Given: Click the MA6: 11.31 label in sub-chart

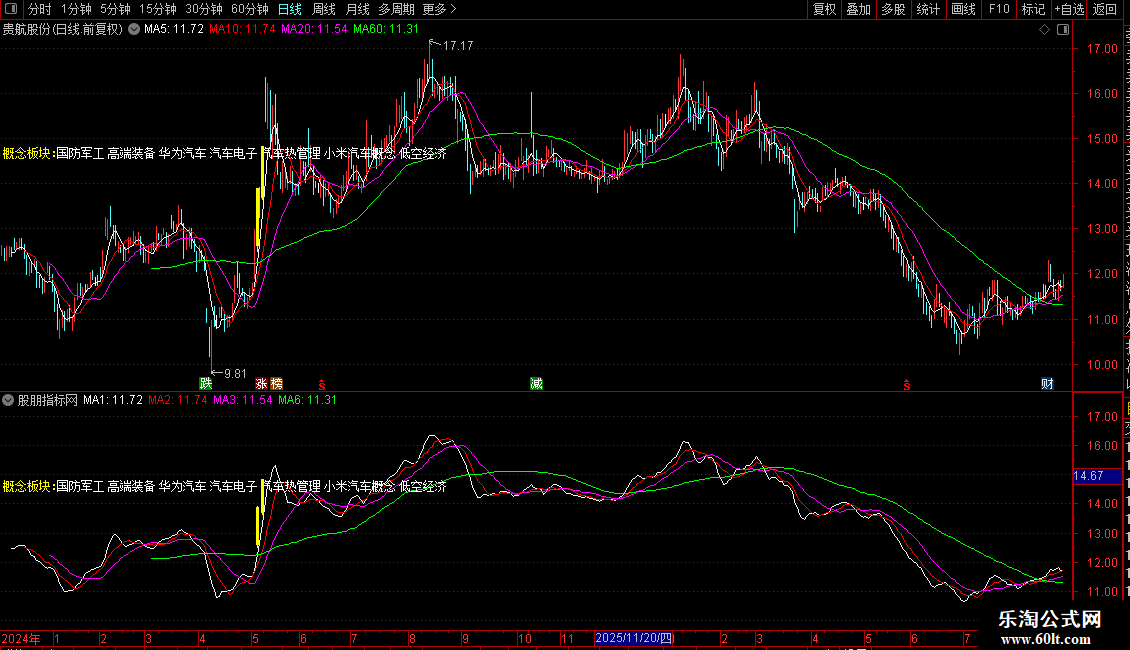Looking at the screenshot, I should pos(307,400).
